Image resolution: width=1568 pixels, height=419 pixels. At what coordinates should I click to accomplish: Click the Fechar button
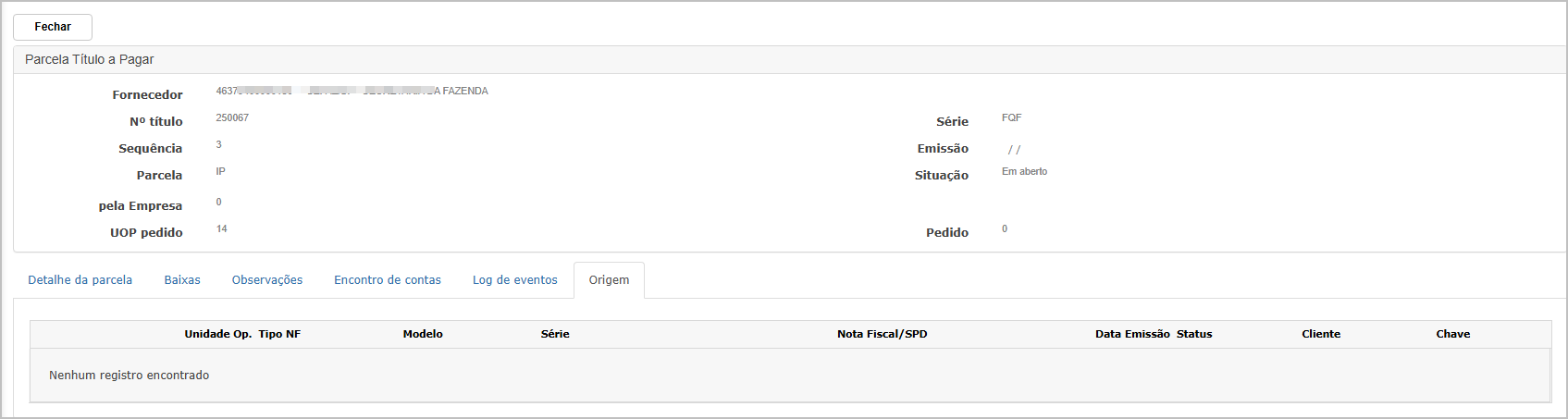coord(53,27)
